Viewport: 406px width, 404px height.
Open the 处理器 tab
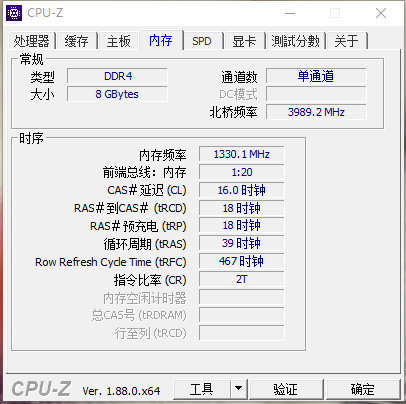(x=32, y=41)
